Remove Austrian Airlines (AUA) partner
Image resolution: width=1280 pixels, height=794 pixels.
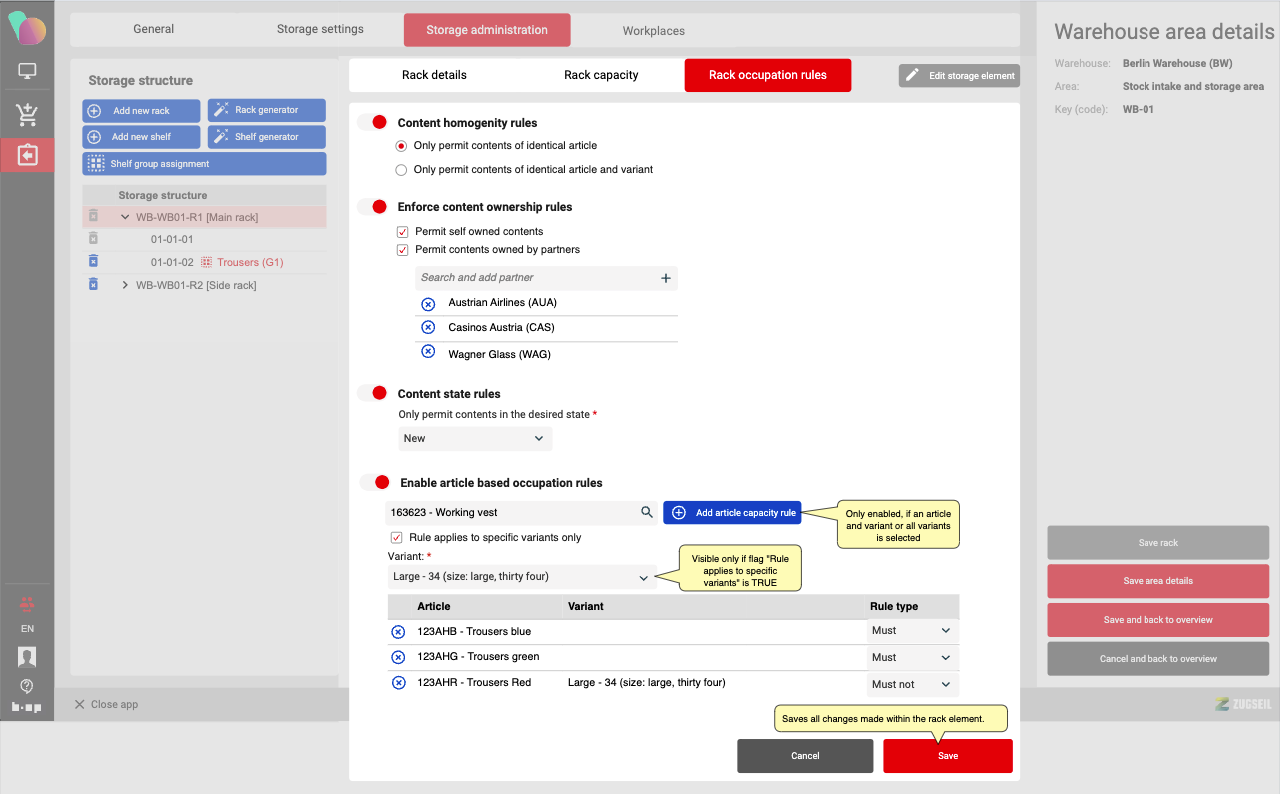pos(428,303)
